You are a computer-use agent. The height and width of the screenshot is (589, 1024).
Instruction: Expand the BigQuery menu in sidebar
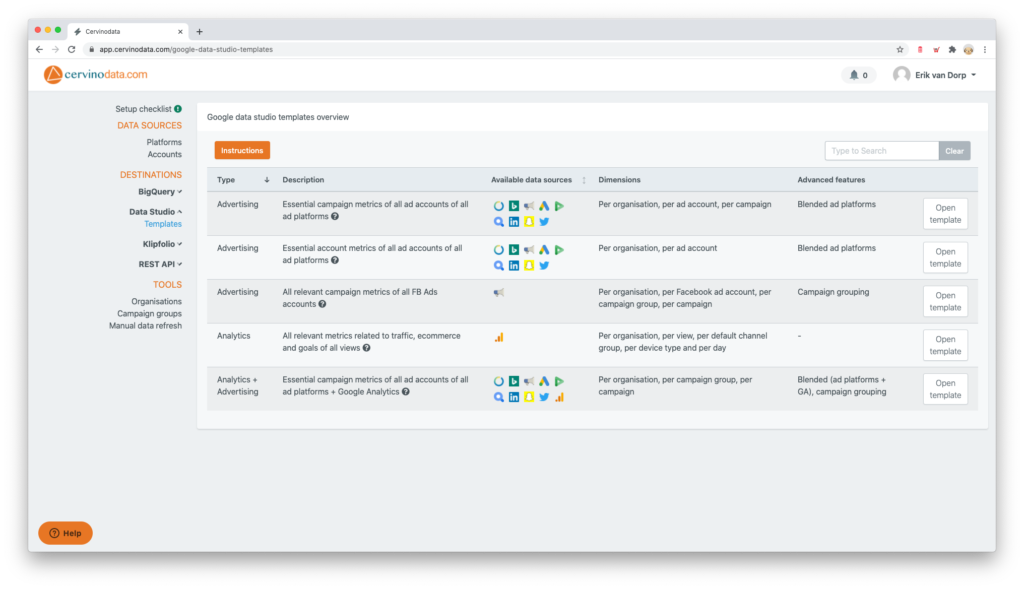pyautogui.click(x=160, y=192)
